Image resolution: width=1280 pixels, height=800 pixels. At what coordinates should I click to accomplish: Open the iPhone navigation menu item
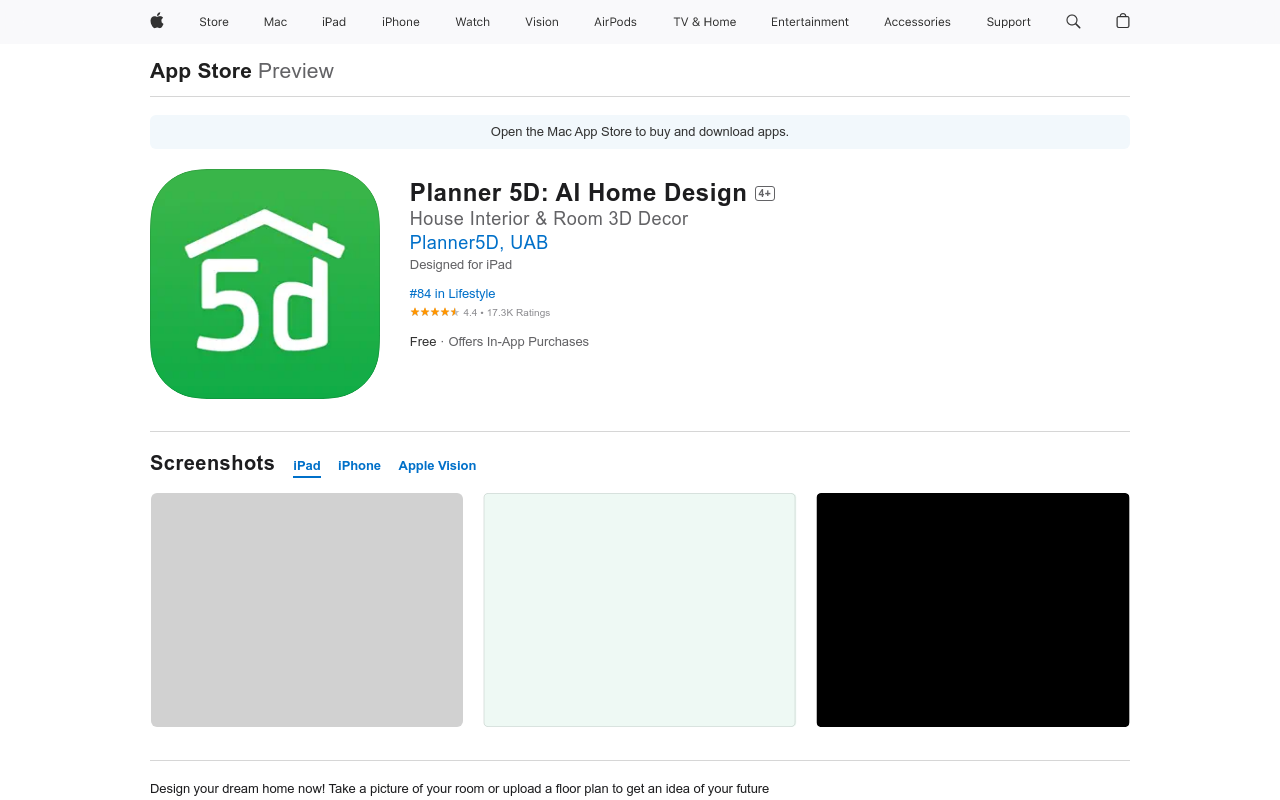(401, 22)
